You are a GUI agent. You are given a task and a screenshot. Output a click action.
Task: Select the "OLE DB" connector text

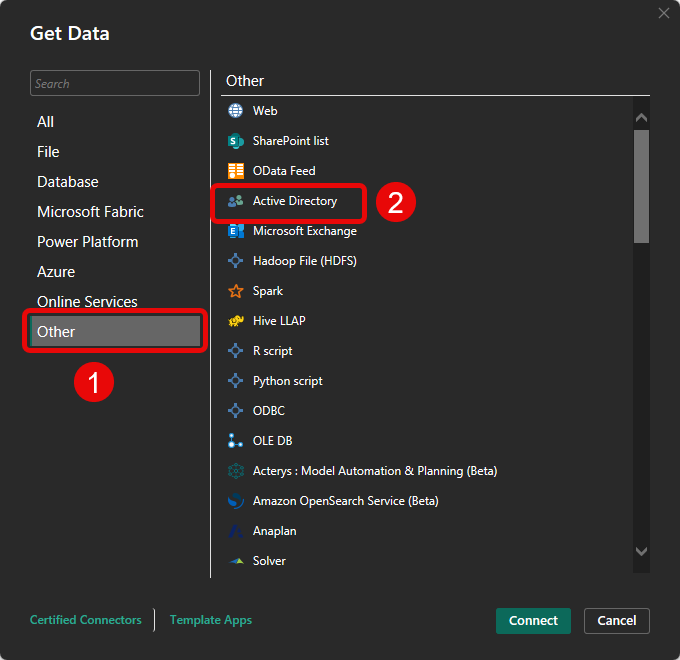(x=272, y=441)
